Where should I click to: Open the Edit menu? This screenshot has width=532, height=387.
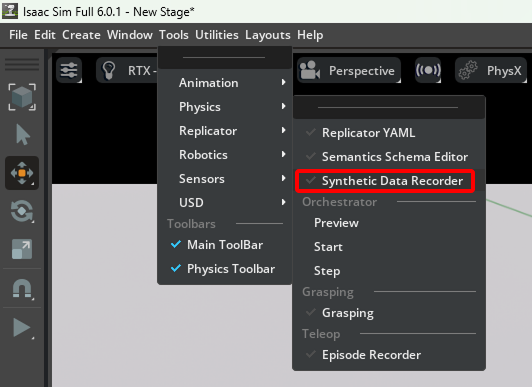pyautogui.click(x=45, y=35)
